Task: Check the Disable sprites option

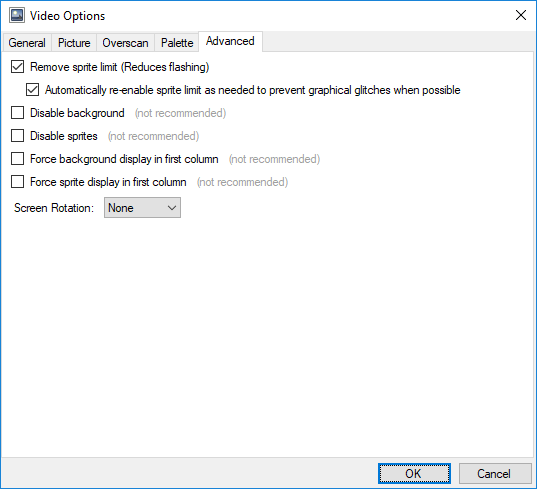Action: coord(17,136)
